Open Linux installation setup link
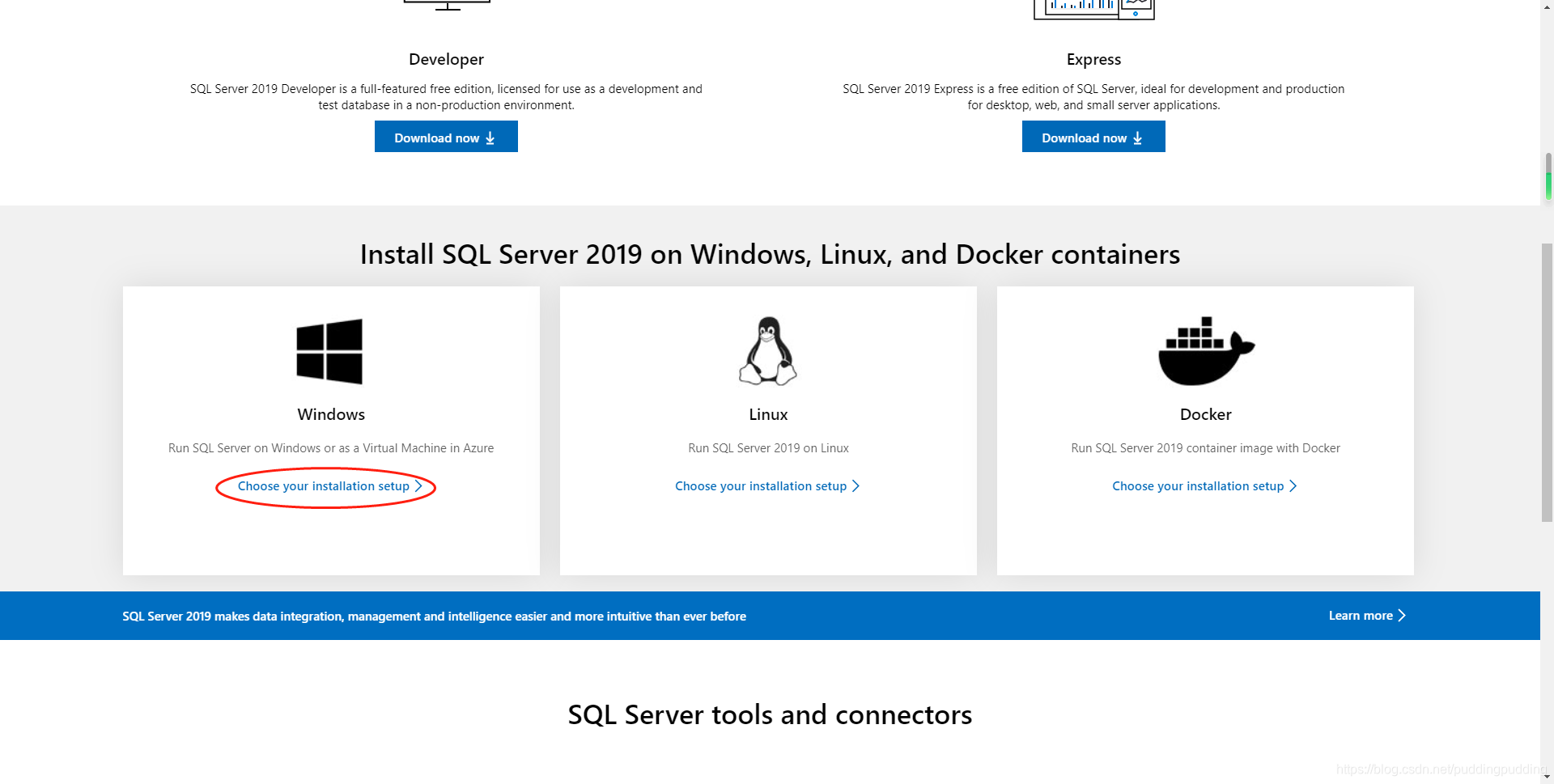Viewport: 1554px width, 784px height. pyautogui.click(x=767, y=486)
